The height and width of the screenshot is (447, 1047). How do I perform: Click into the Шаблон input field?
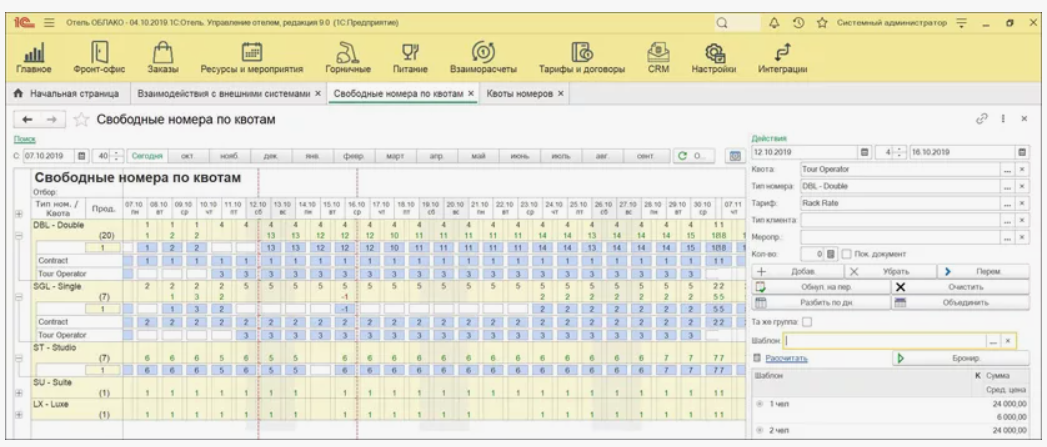pyautogui.click(x=883, y=340)
